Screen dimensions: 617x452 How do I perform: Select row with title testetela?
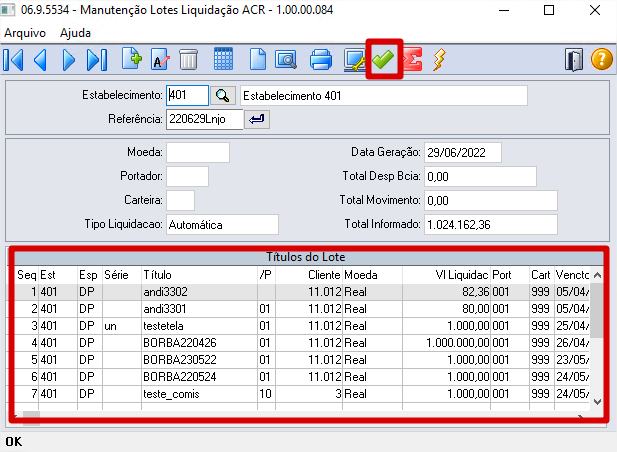coord(302,326)
